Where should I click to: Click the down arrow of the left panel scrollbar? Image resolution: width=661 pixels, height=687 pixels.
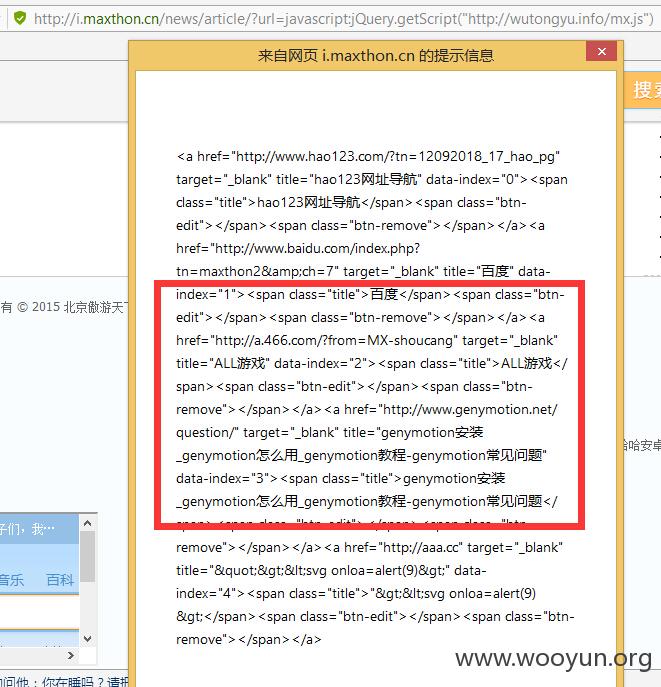[x=87, y=639]
